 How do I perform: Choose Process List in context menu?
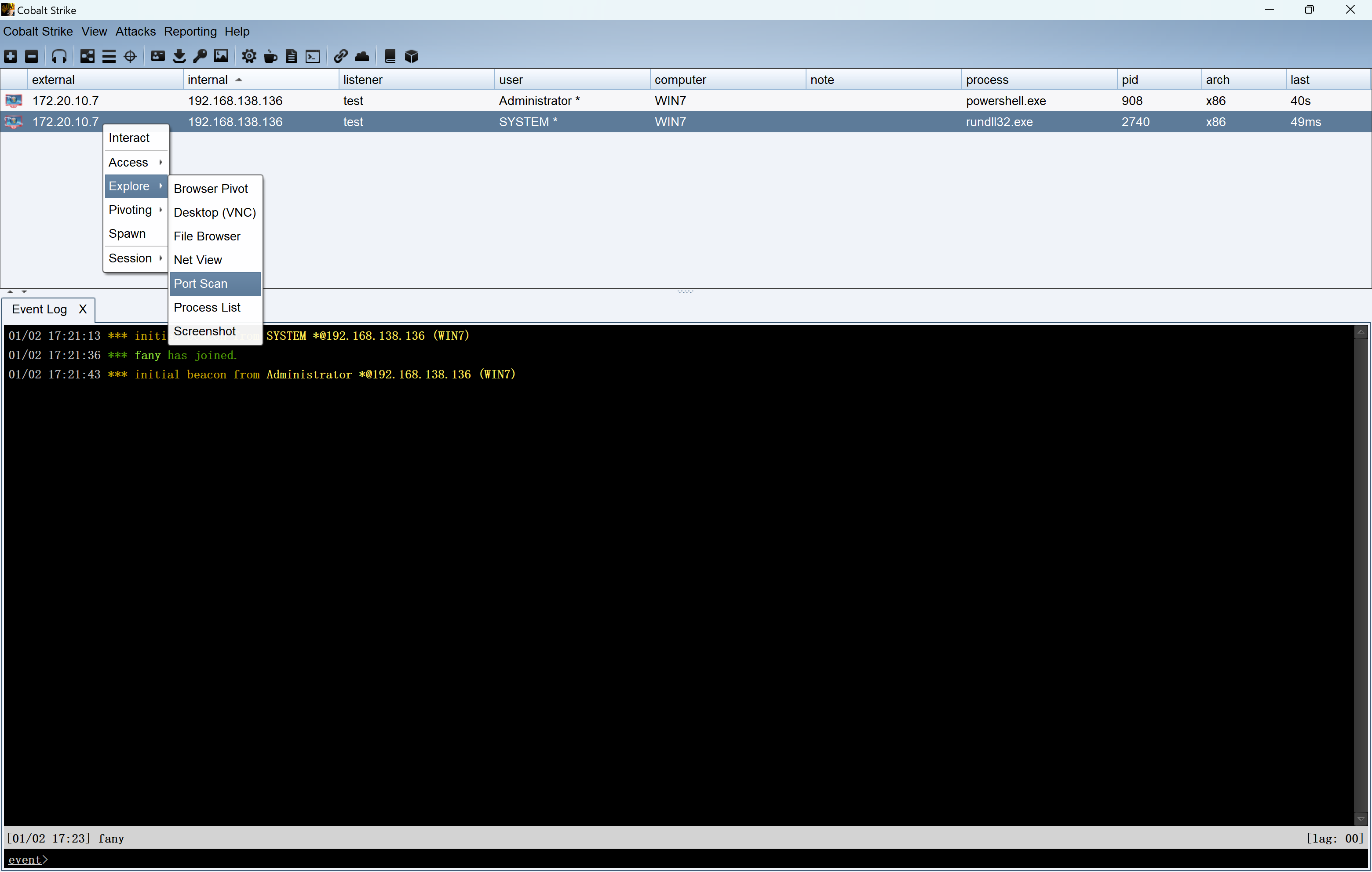(x=208, y=308)
